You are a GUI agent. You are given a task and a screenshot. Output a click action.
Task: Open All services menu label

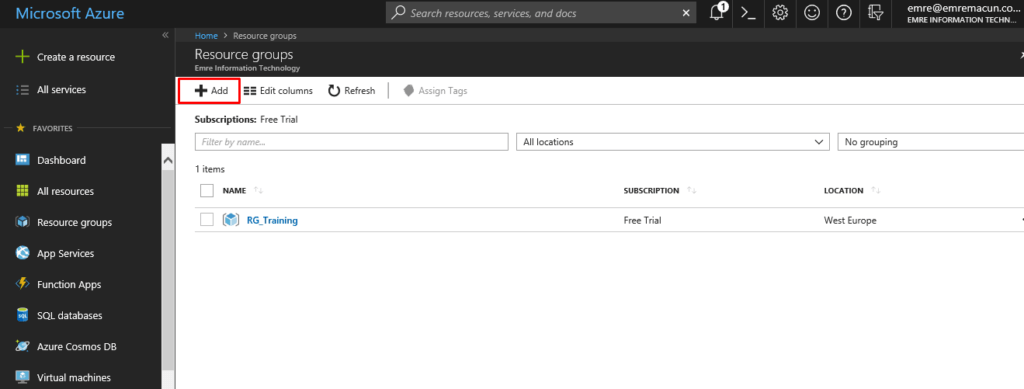[61, 90]
